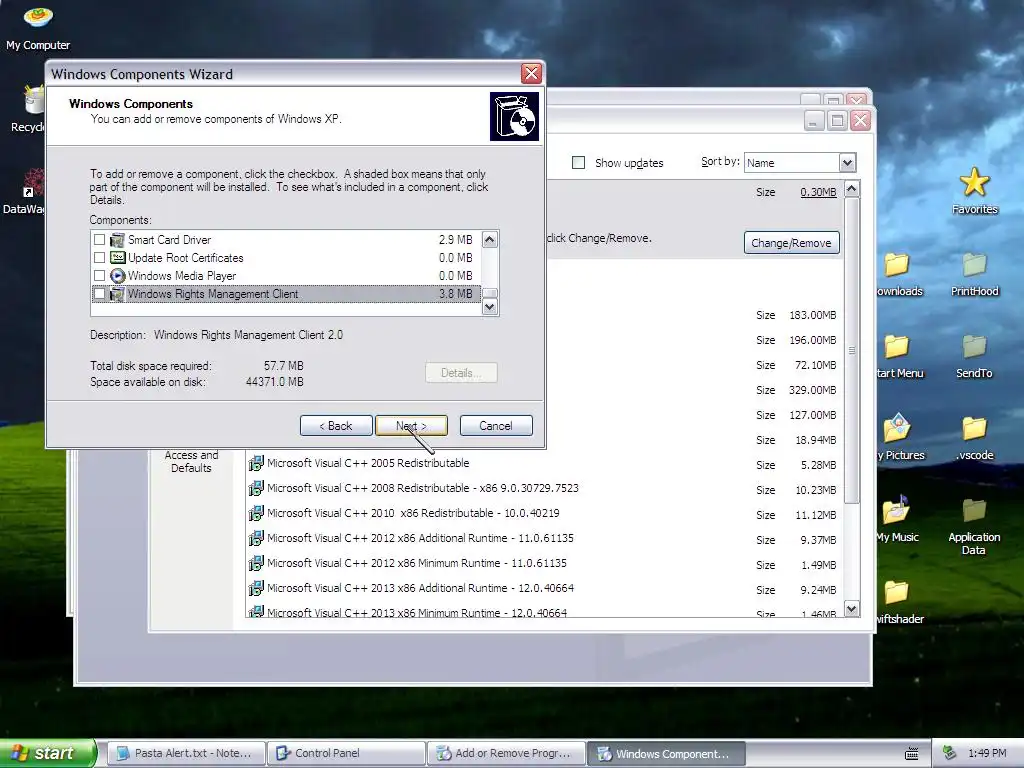Viewport: 1024px width, 768px height.
Task: Click the components list scroll down arrow
Action: click(x=489, y=306)
